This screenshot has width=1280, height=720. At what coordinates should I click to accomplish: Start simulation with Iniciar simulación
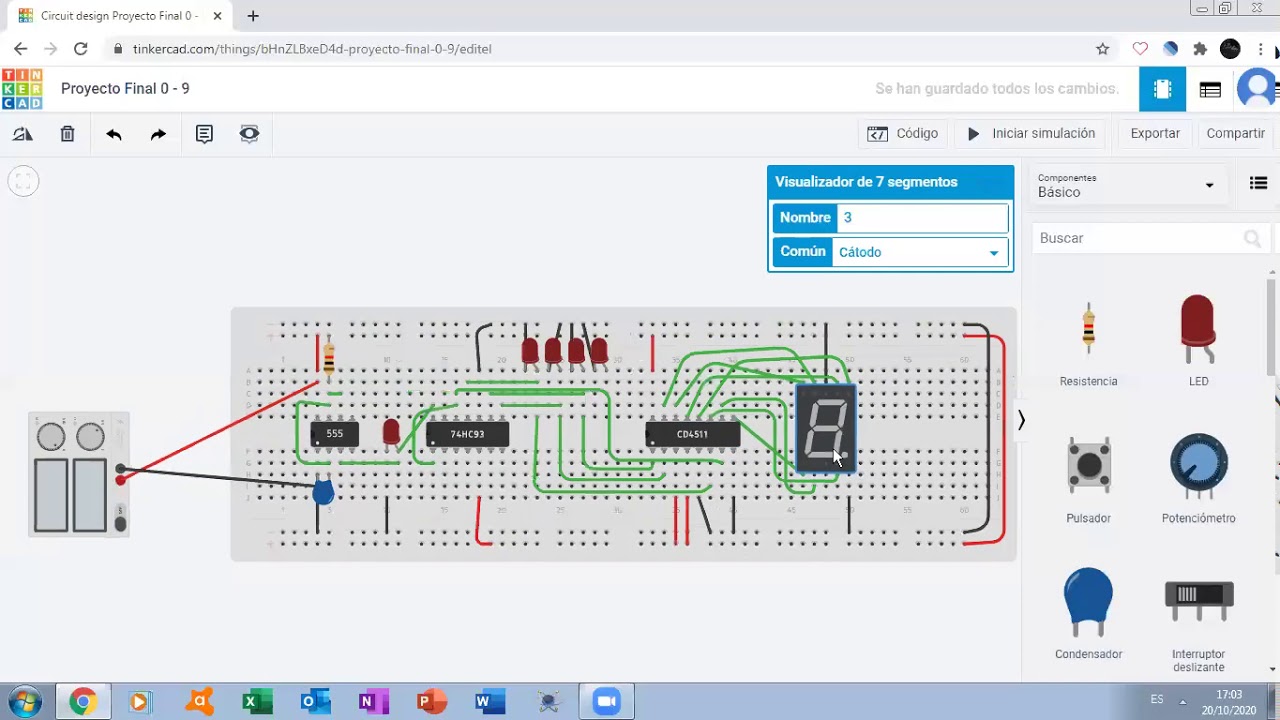pyautogui.click(x=1031, y=133)
